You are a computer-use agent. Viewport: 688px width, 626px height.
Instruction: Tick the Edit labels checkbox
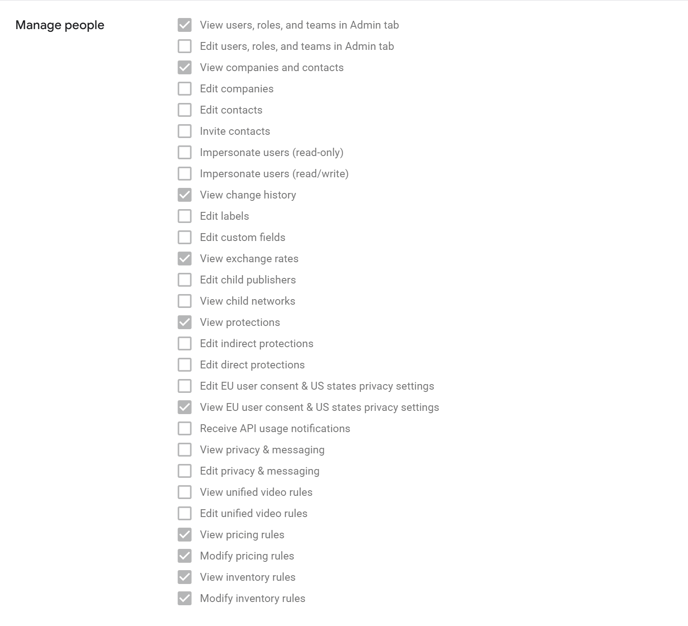(185, 216)
